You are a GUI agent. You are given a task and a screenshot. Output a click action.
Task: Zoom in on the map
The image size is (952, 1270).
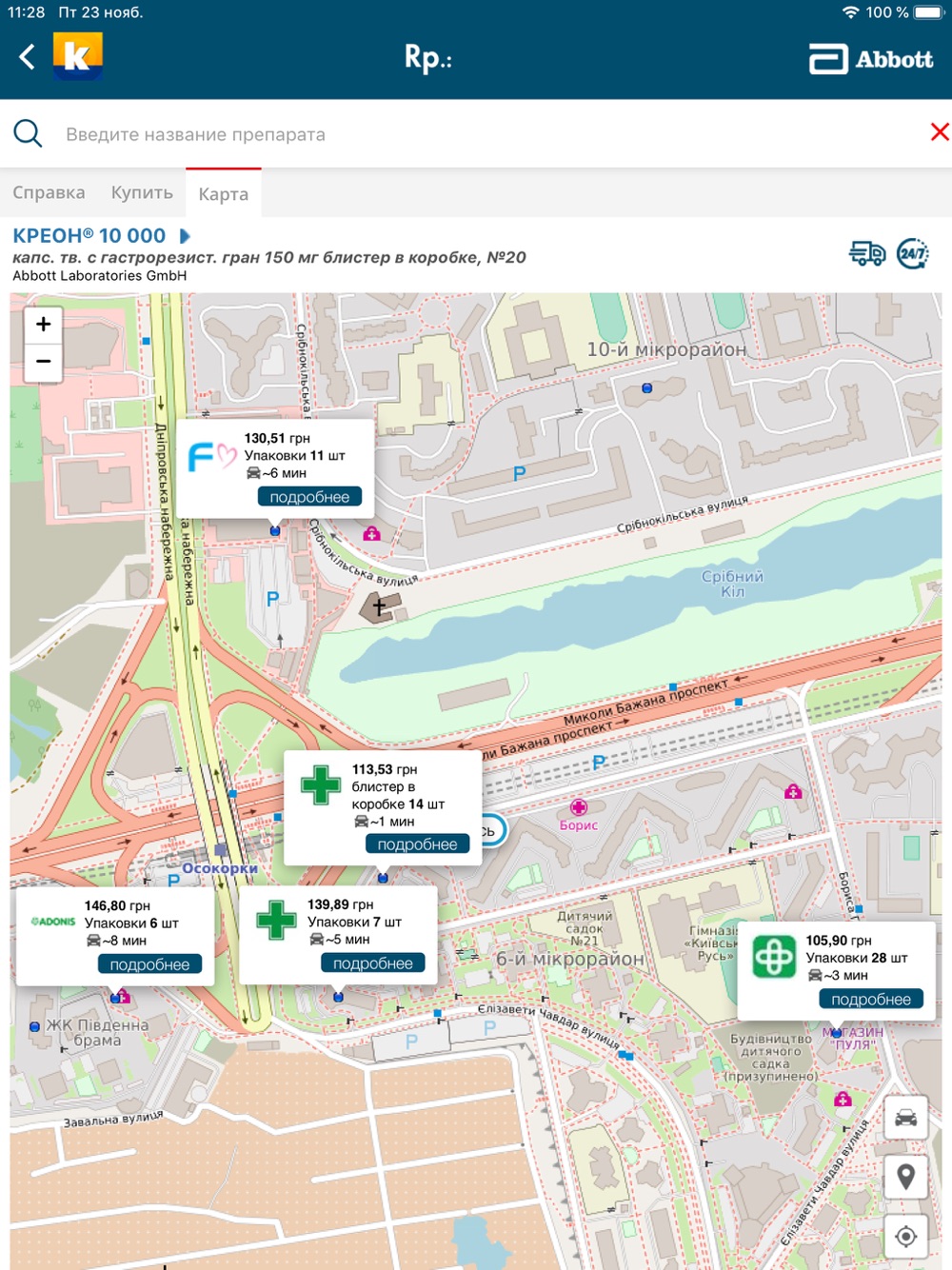(43, 325)
